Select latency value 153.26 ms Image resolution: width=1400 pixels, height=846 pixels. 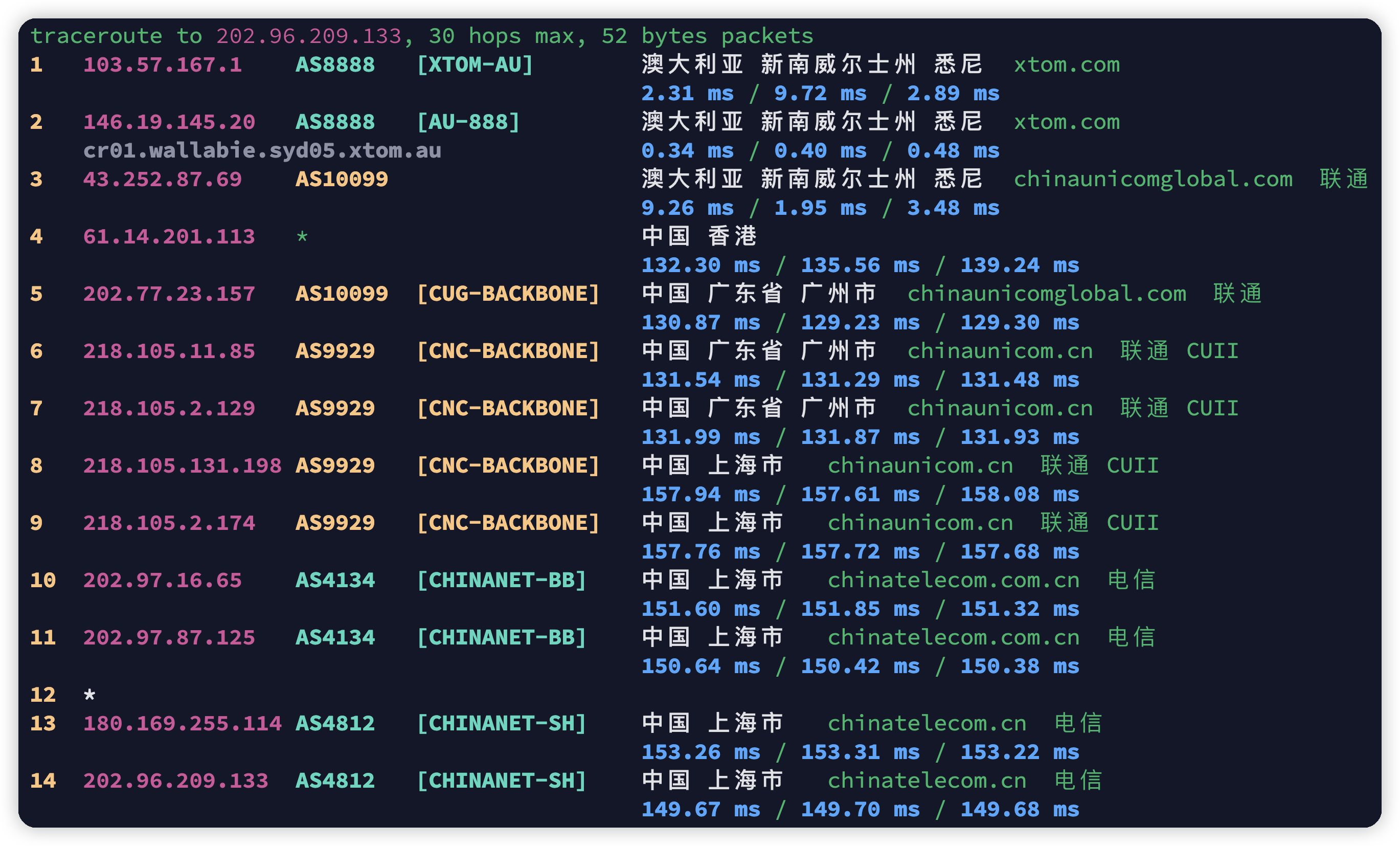[x=701, y=753]
